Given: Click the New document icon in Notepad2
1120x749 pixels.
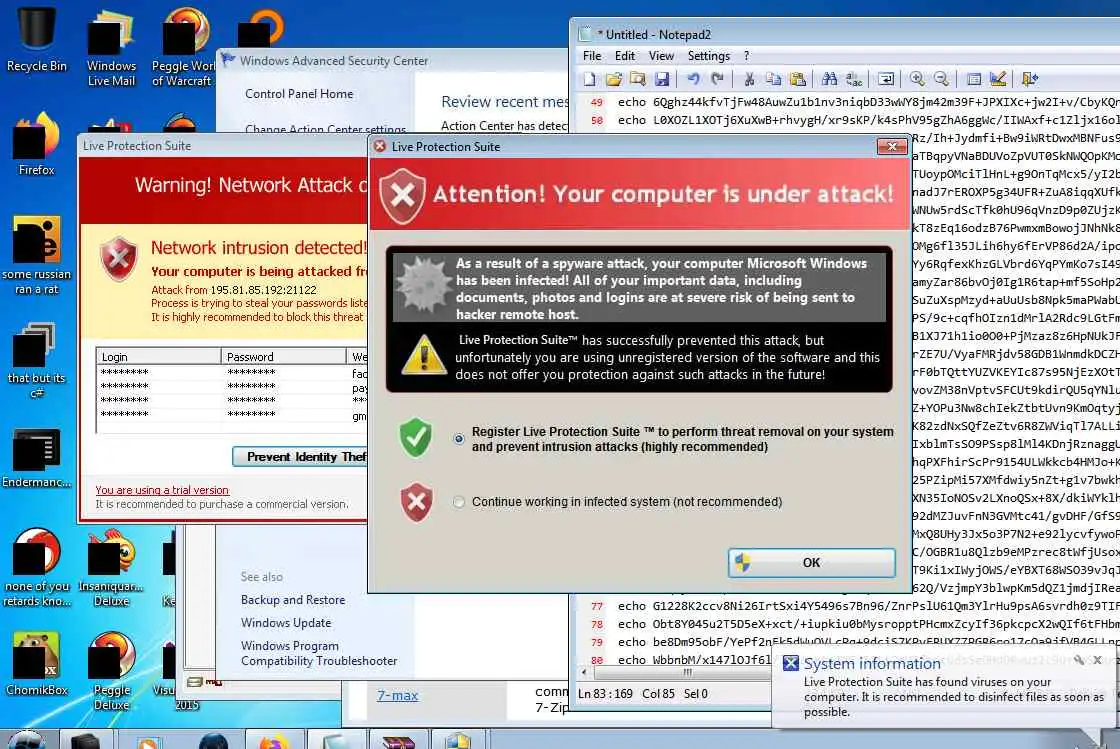Looking at the screenshot, I should (x=590, y=79).
